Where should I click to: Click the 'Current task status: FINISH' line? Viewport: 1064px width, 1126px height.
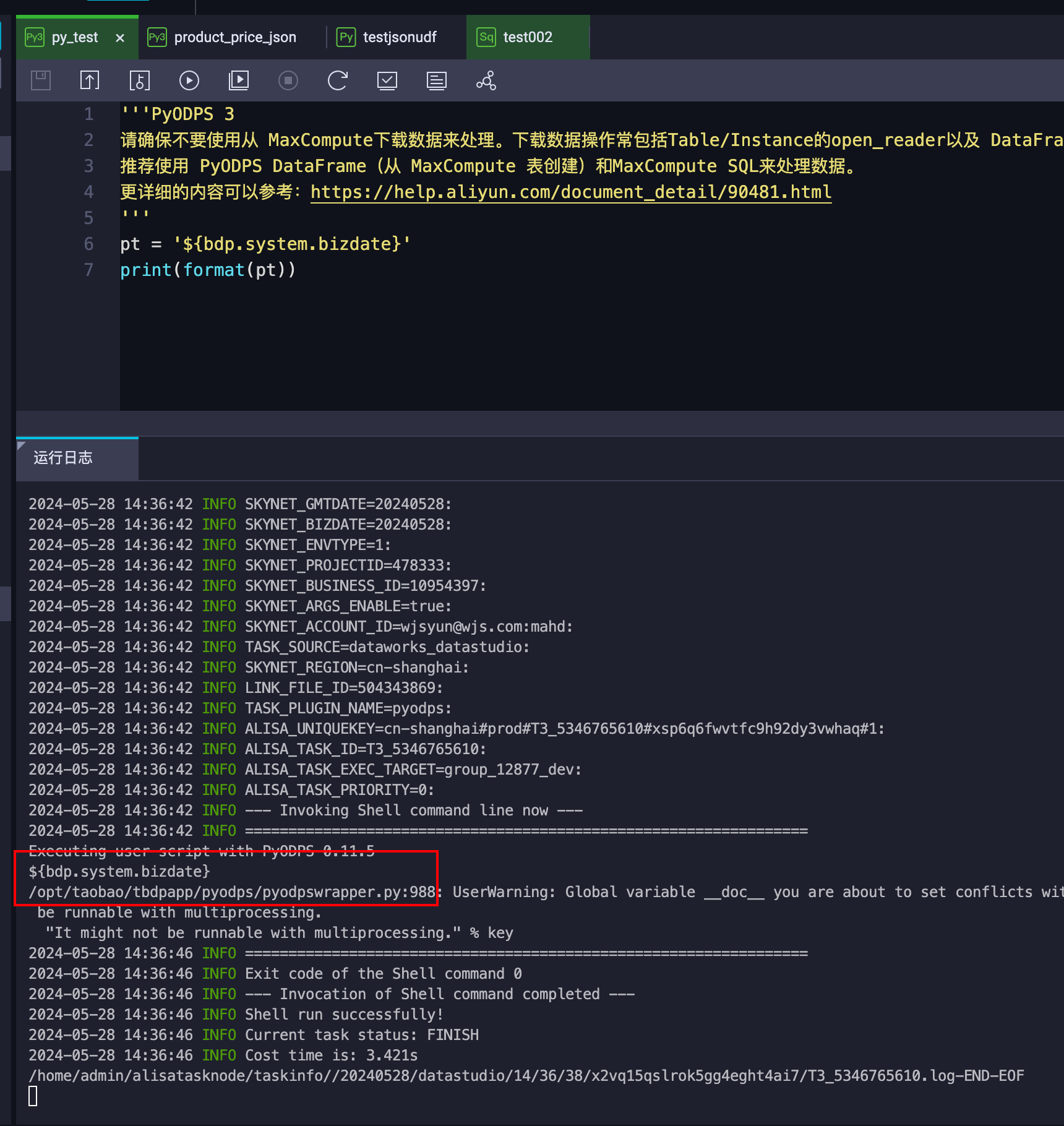pos(254,1035)
